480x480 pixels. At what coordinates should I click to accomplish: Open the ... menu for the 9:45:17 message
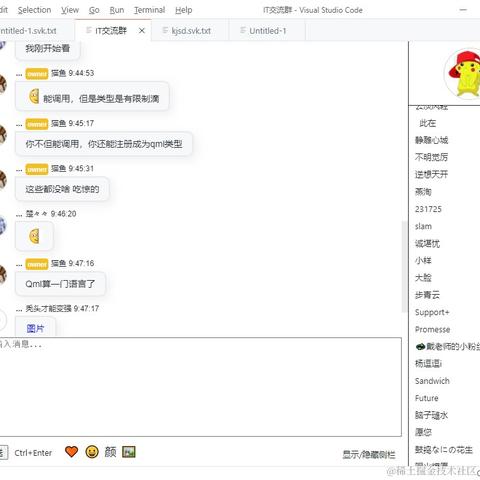19,125
